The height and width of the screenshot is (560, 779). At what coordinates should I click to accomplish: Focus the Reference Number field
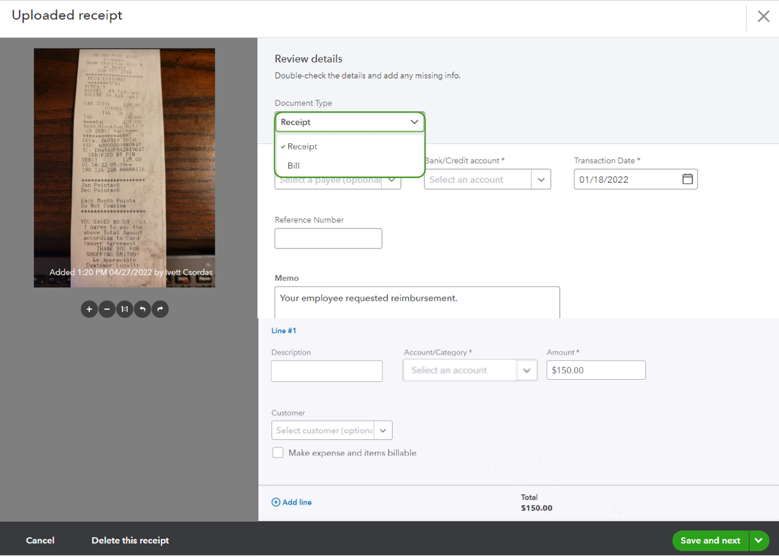(x=328, y=239)
